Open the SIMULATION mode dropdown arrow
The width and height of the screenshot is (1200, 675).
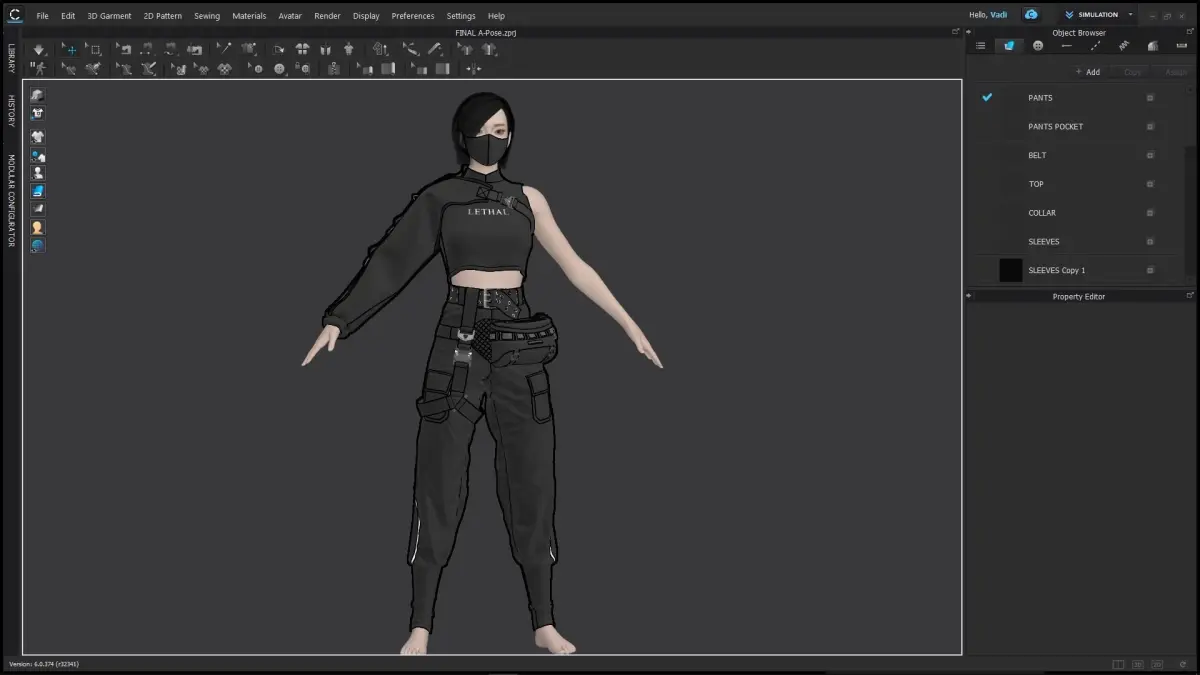(1130, 15)
